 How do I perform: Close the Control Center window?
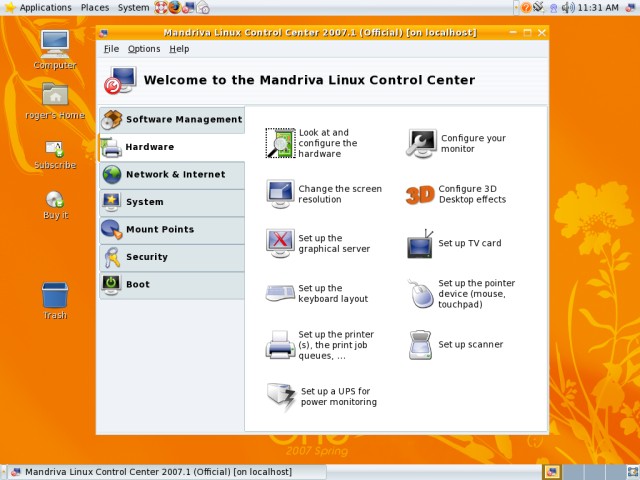542,33
